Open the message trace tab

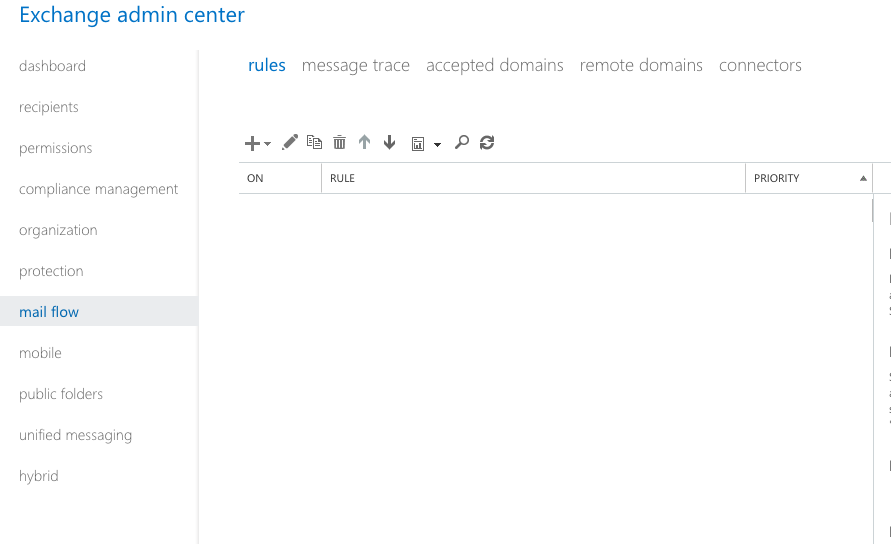[x=356, y=65]
